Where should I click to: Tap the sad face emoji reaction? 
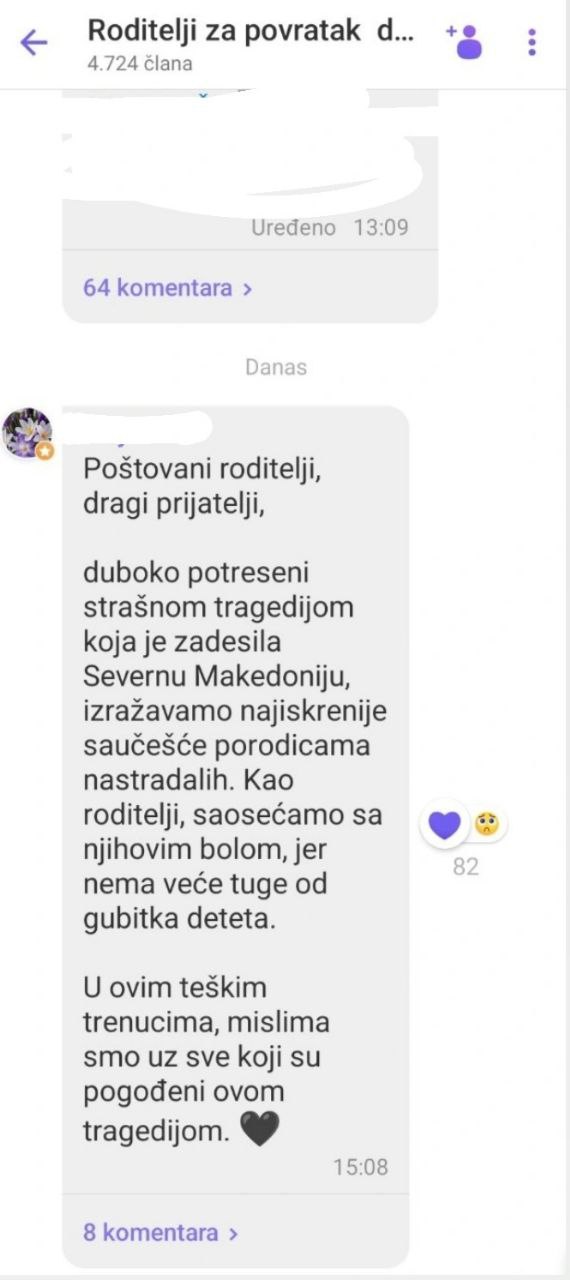pyautogui.click(x=486, y=825)
